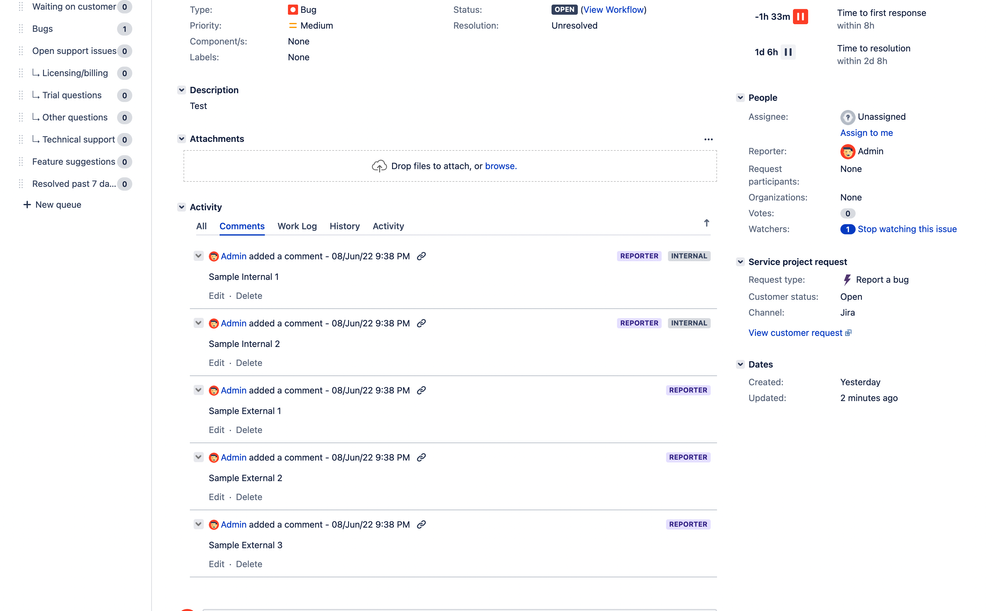The image size is (998, 611).
Task: Collapse the Attachments section
Action: [181, 139]
